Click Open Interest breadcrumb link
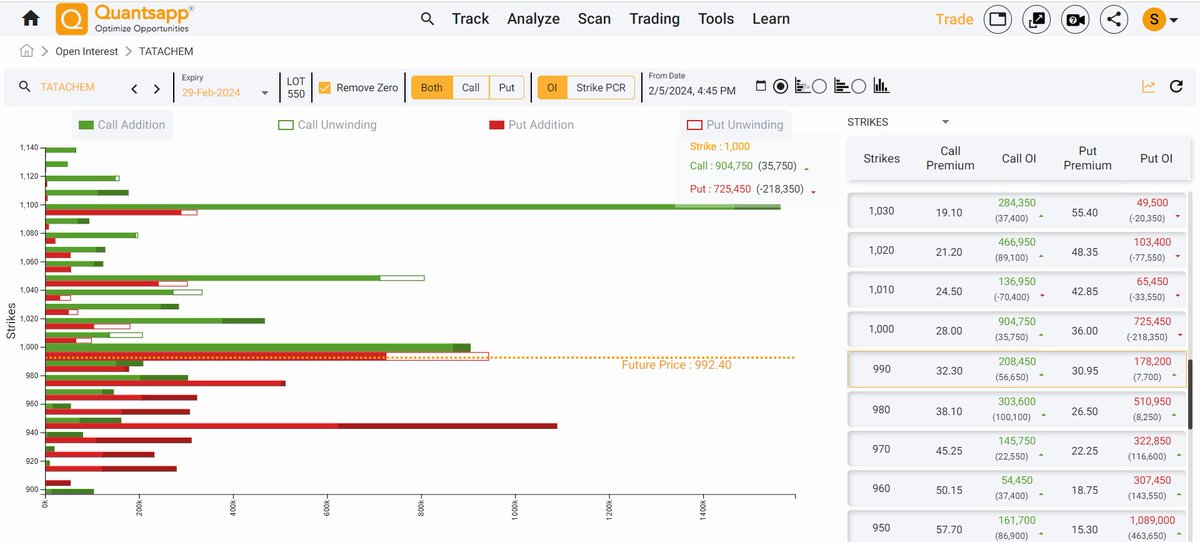 coord(86,51)
